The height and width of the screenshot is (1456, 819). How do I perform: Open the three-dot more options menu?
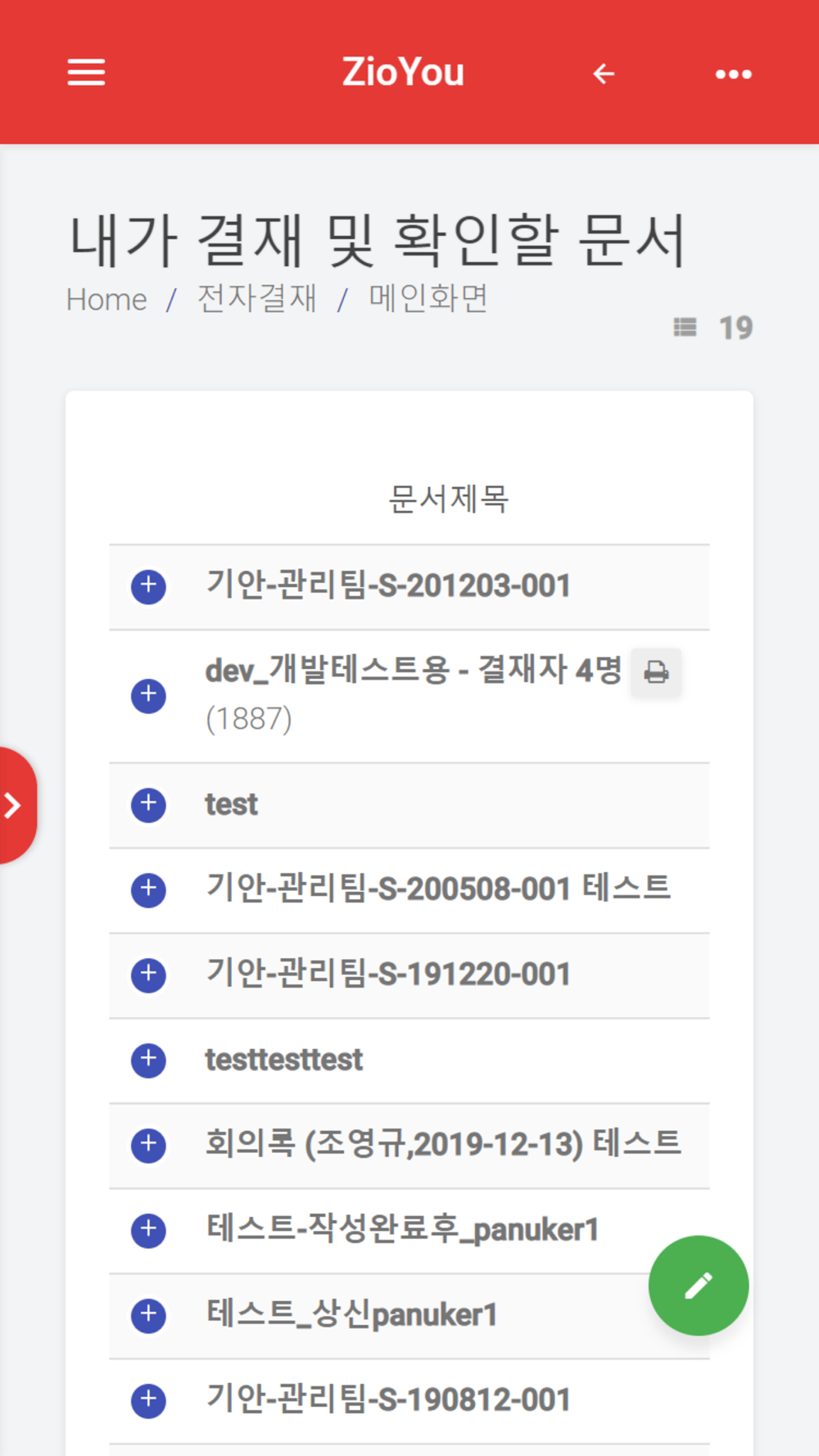click(x=733, y=74)
